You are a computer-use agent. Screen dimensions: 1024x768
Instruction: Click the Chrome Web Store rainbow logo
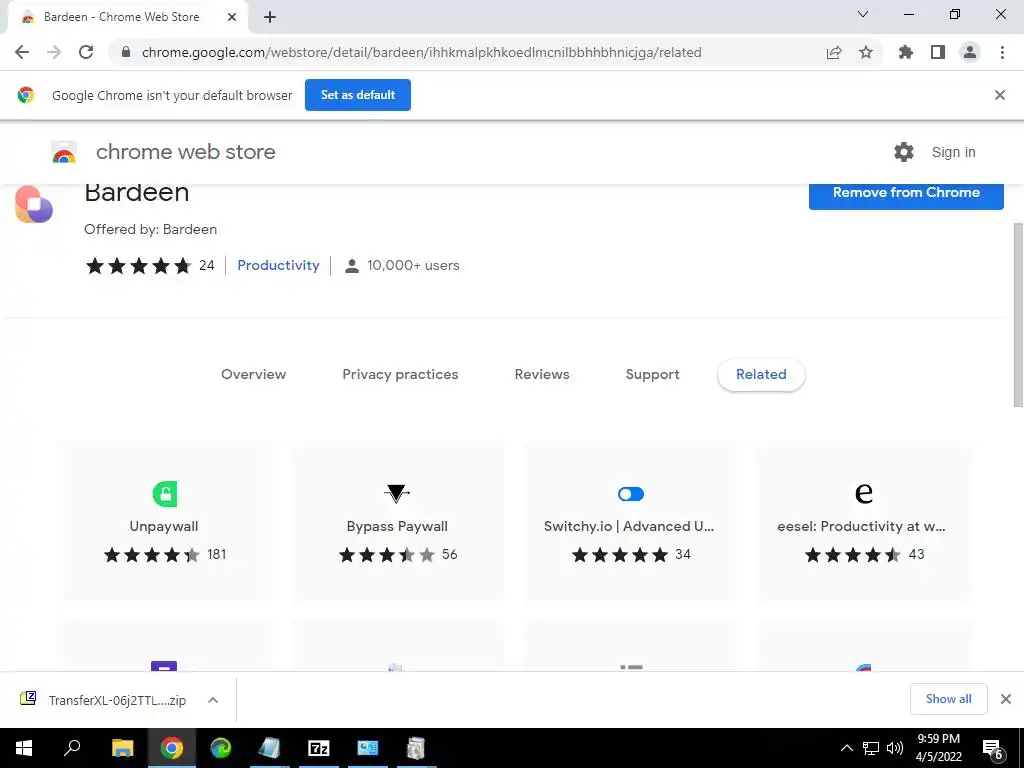(64, 152)
